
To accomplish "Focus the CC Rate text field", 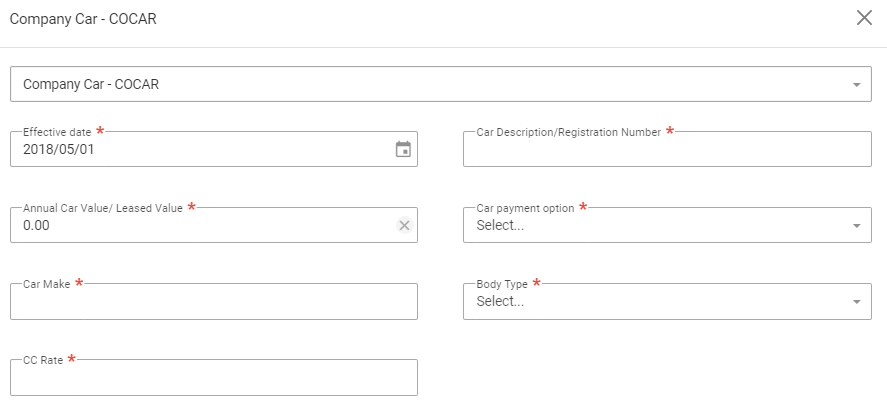I will 213,379.
